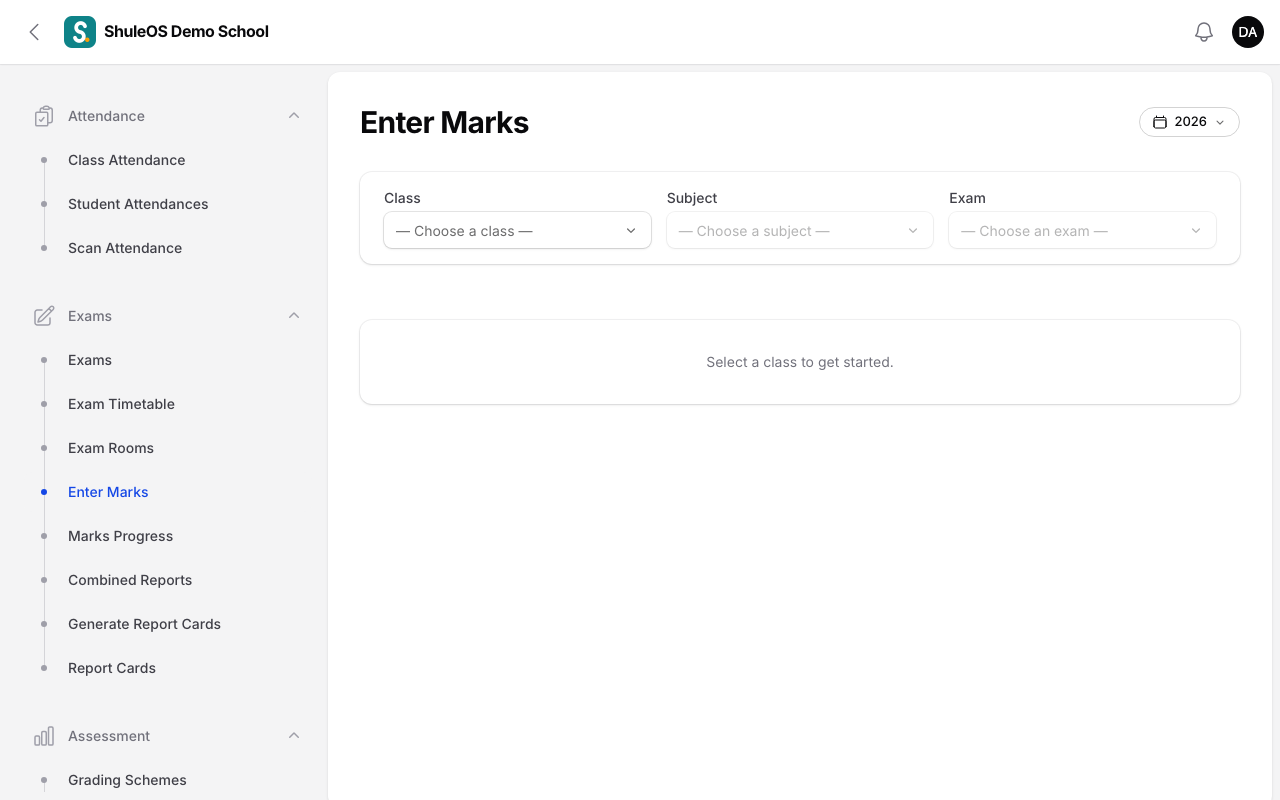Open the Choose a subject dropdown

(x=800, y=231)
